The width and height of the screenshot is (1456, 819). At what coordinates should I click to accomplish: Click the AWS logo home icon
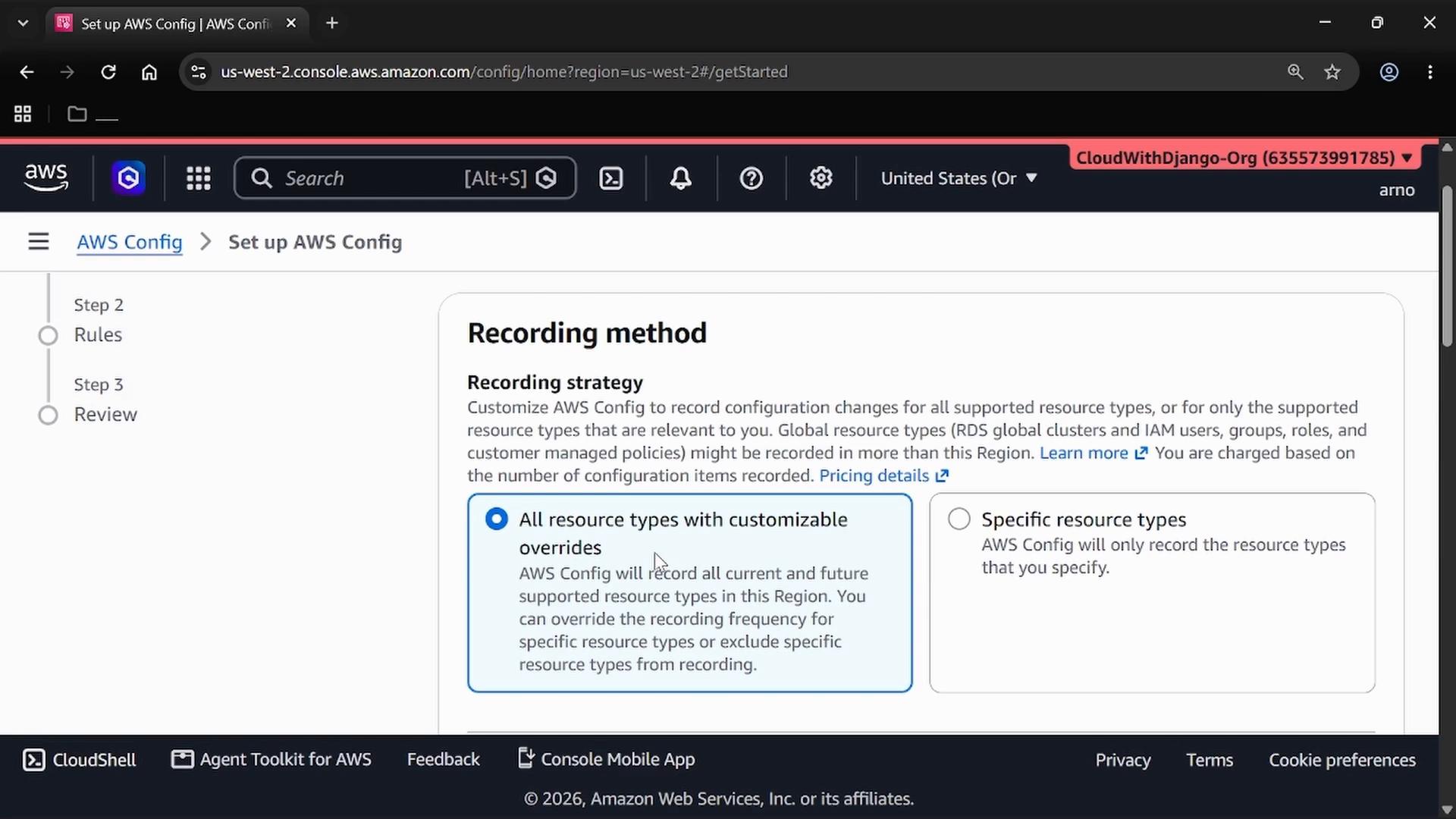46,177
